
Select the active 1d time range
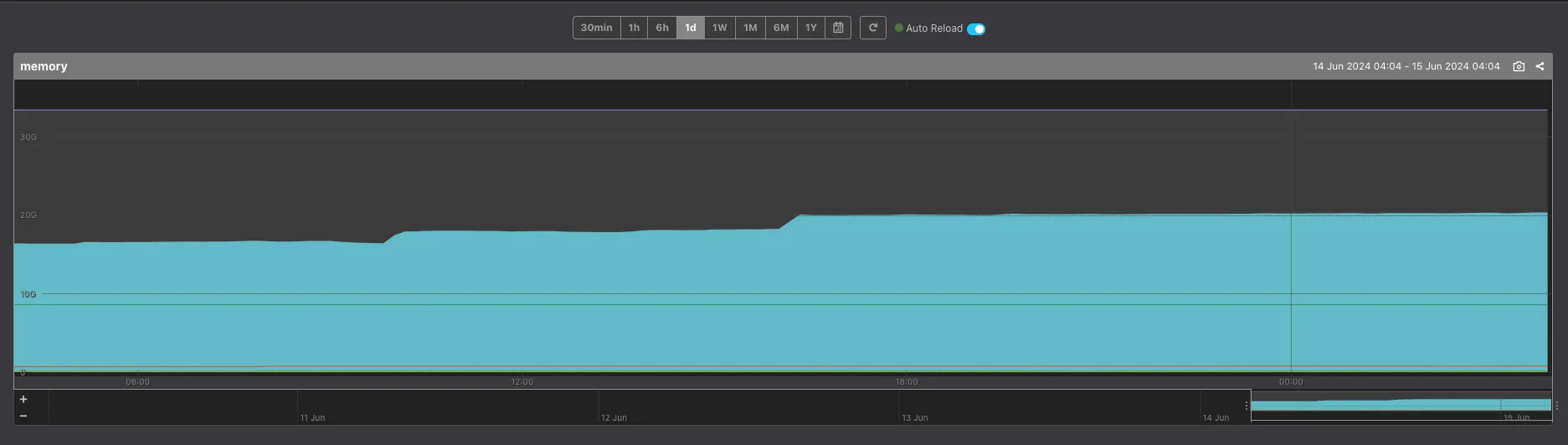pyautogui.click(x=691, y=28)
